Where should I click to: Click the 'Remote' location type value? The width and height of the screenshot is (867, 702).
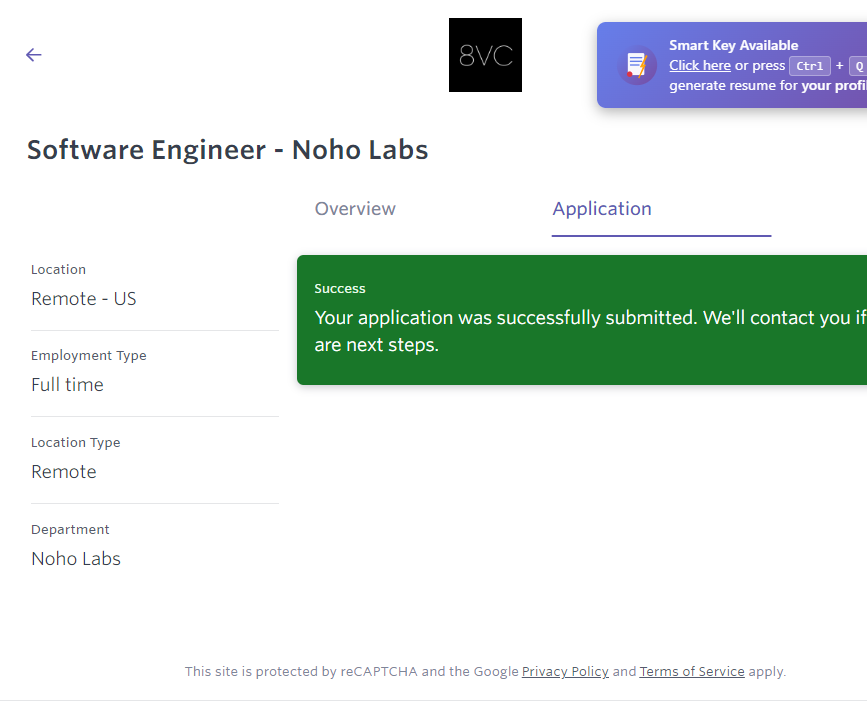tap(64, 472)
